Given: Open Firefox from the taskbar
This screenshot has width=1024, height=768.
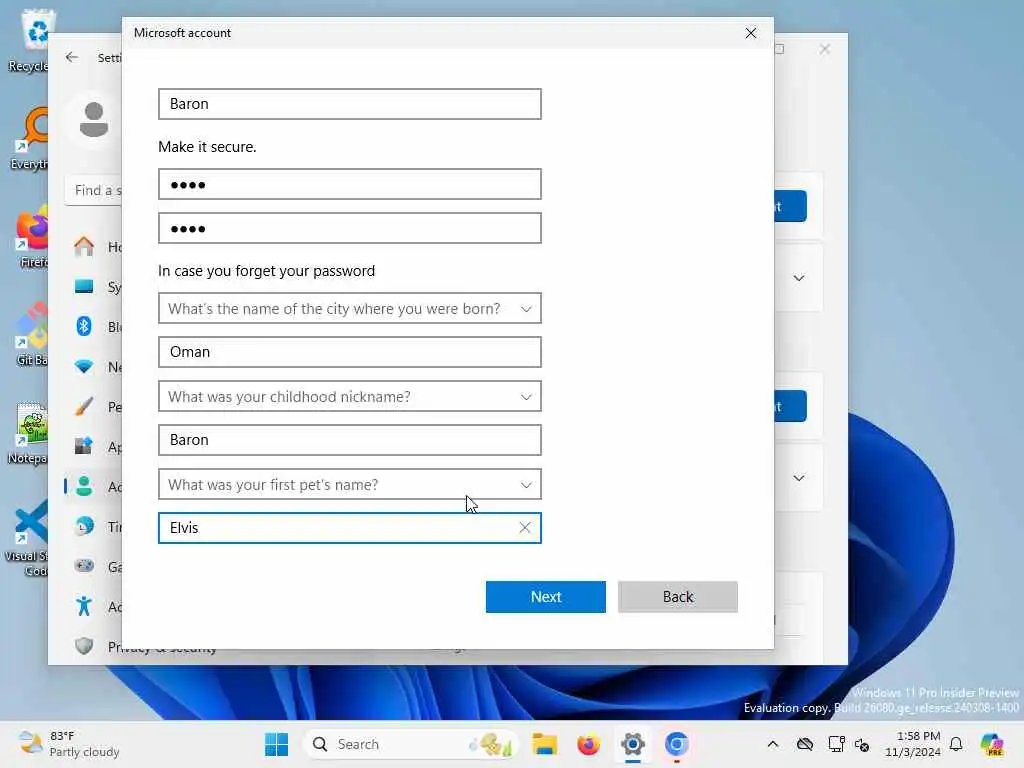Looking at the screenshot, I should (588, 744).
